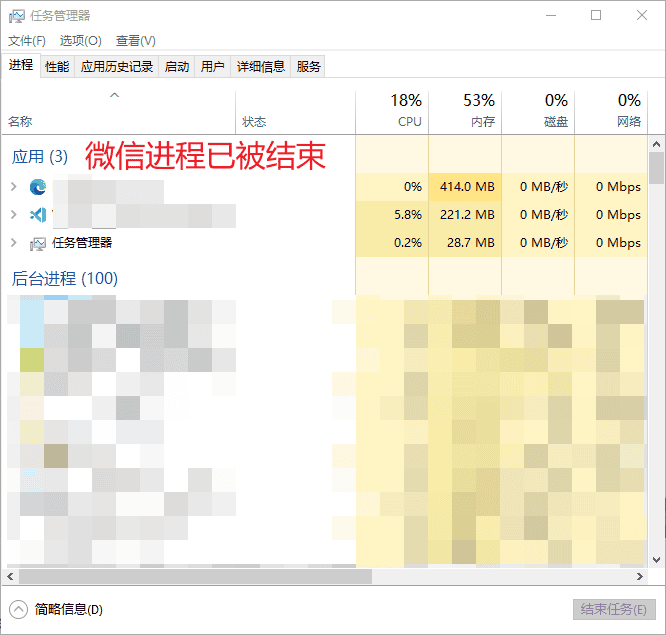Click the Task Manager title bar icon

[x=17, y=16]
